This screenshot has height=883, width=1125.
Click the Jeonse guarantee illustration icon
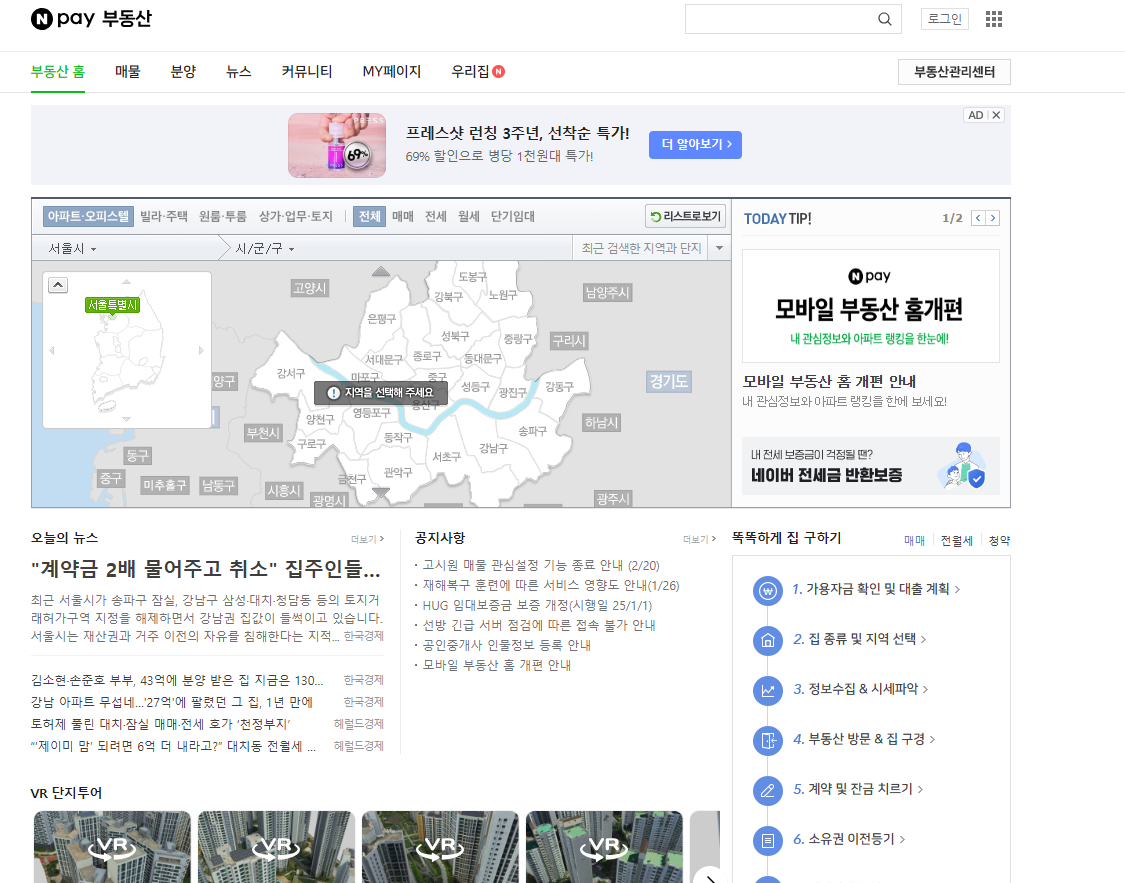click(962, 466)
